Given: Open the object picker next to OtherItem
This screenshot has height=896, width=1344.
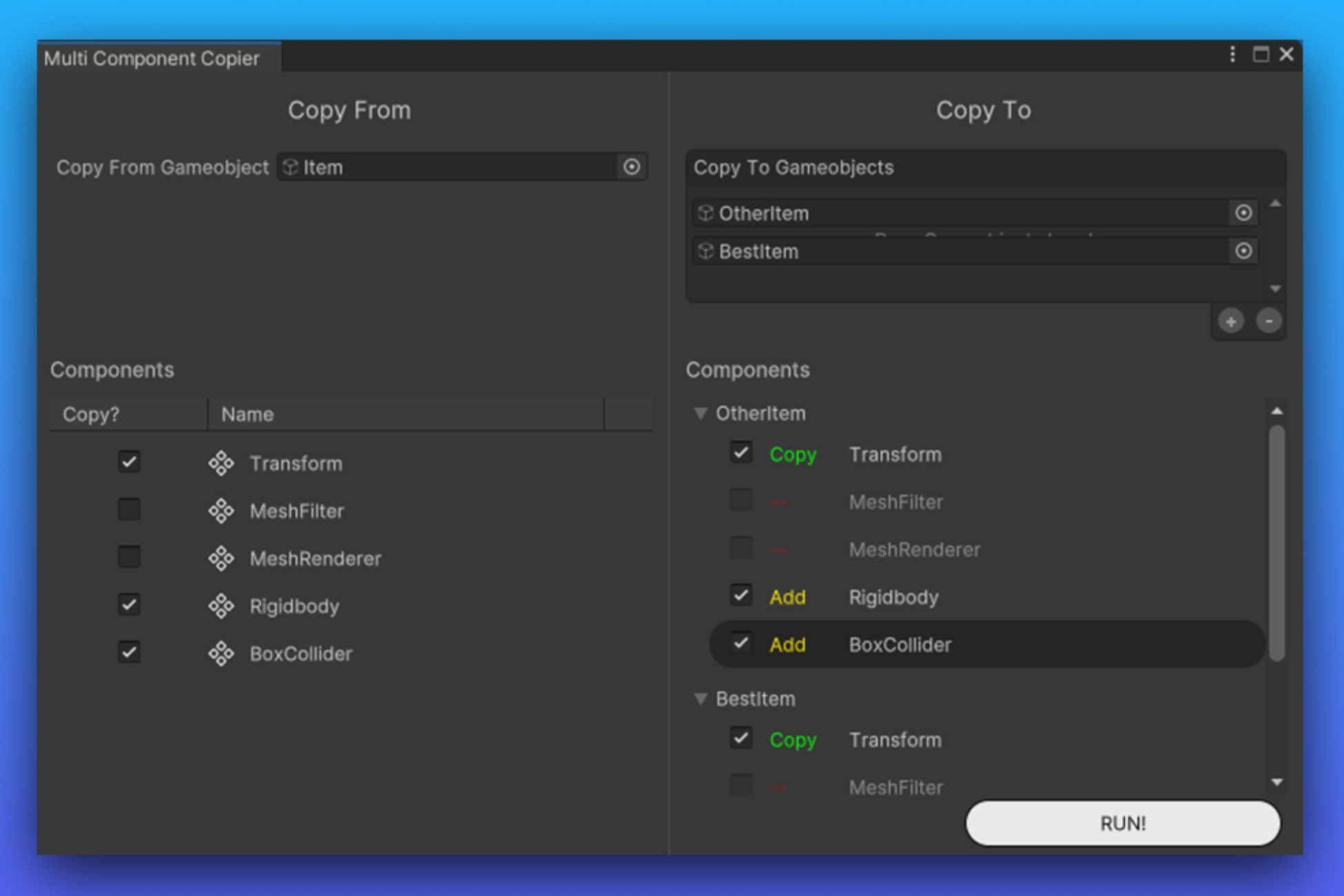Looking at the screenshot, I should [x=1242, y=213].
